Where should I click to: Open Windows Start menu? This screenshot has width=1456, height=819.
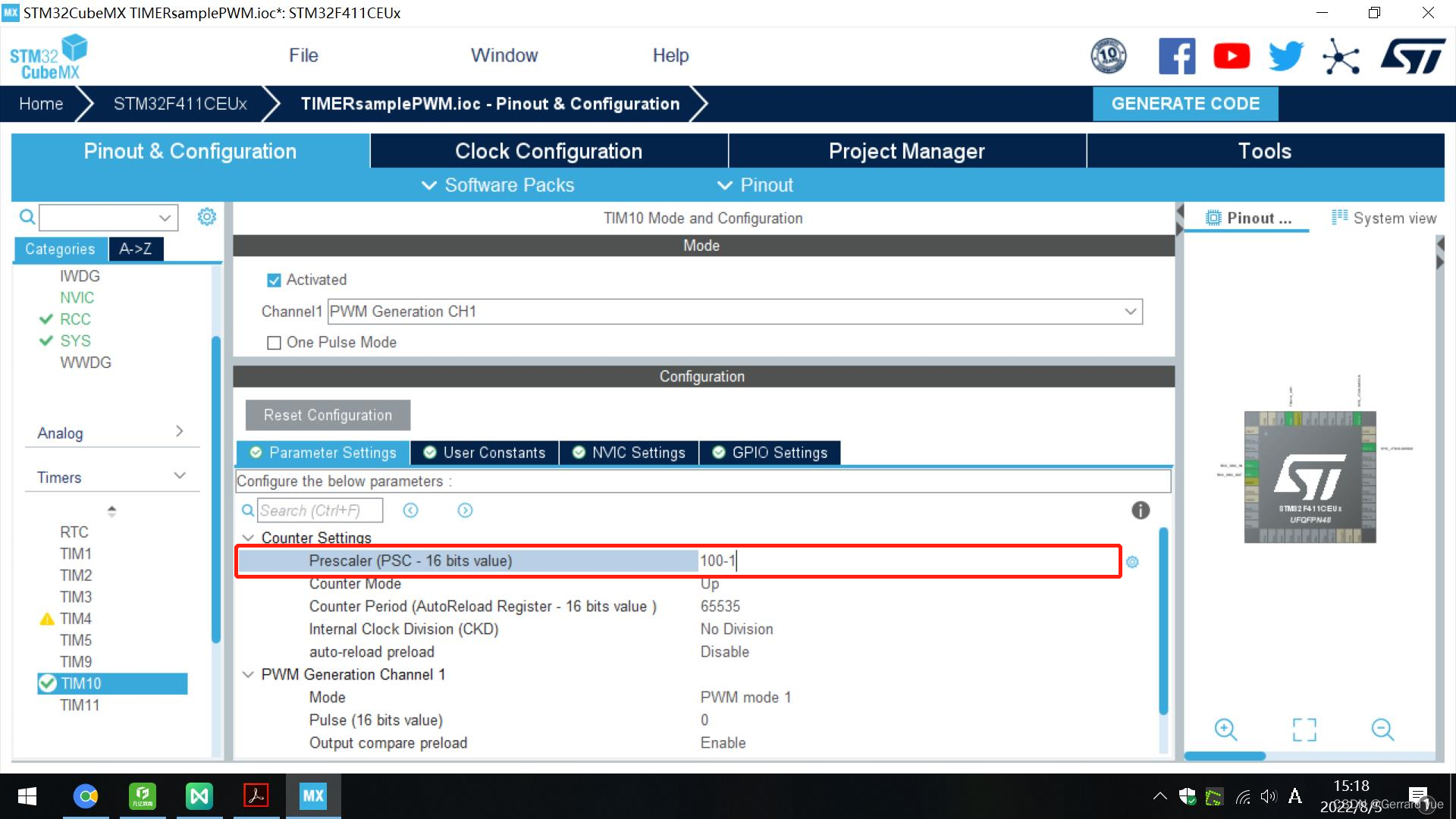(x=27, y=796)
